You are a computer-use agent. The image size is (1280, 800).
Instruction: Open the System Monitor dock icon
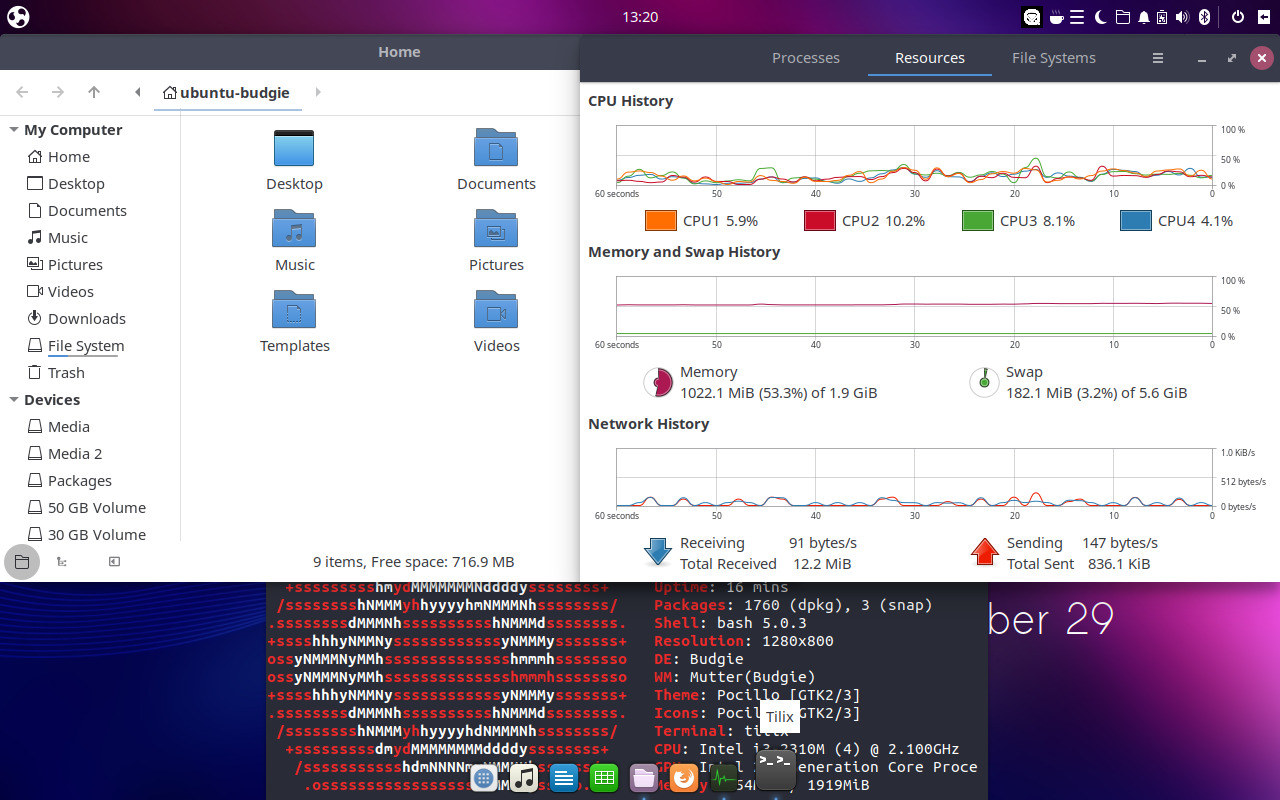(723, 777)
